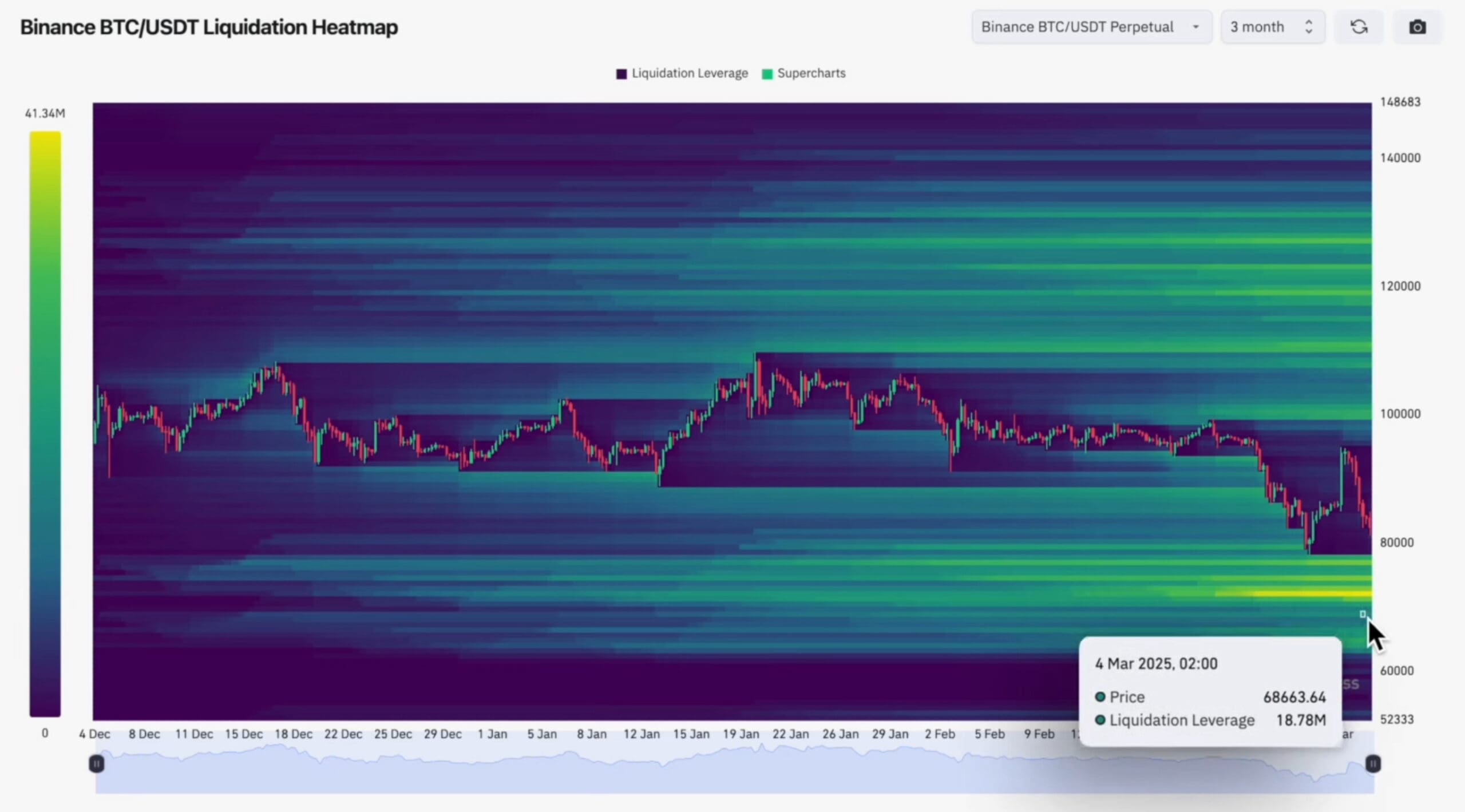Click the left range slider handle

(x=97, y=763)
